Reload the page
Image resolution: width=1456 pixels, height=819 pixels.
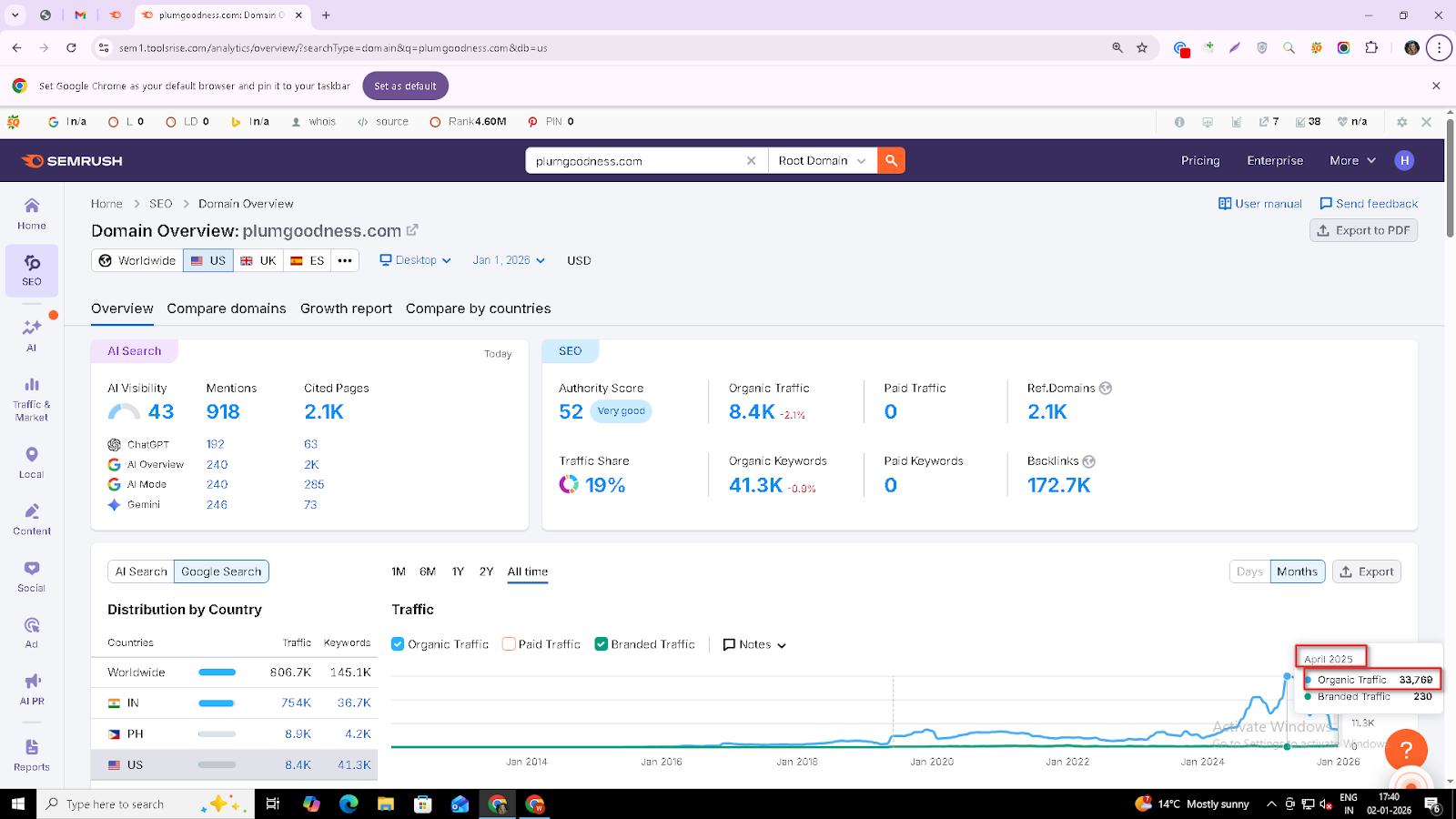(71, 47)
